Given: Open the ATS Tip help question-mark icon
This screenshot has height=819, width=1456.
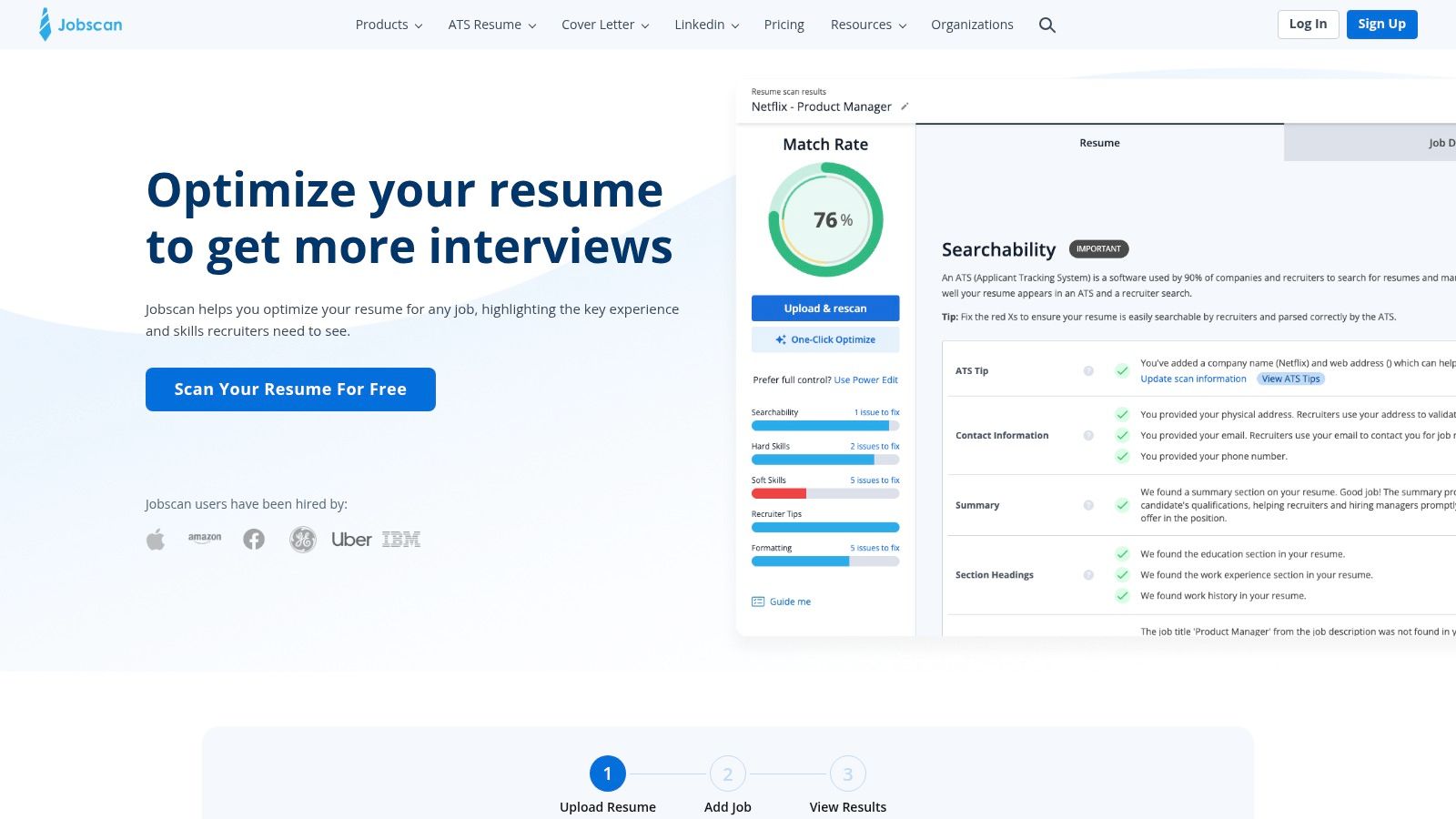Looking at the screenshot, I should 1088,370.
